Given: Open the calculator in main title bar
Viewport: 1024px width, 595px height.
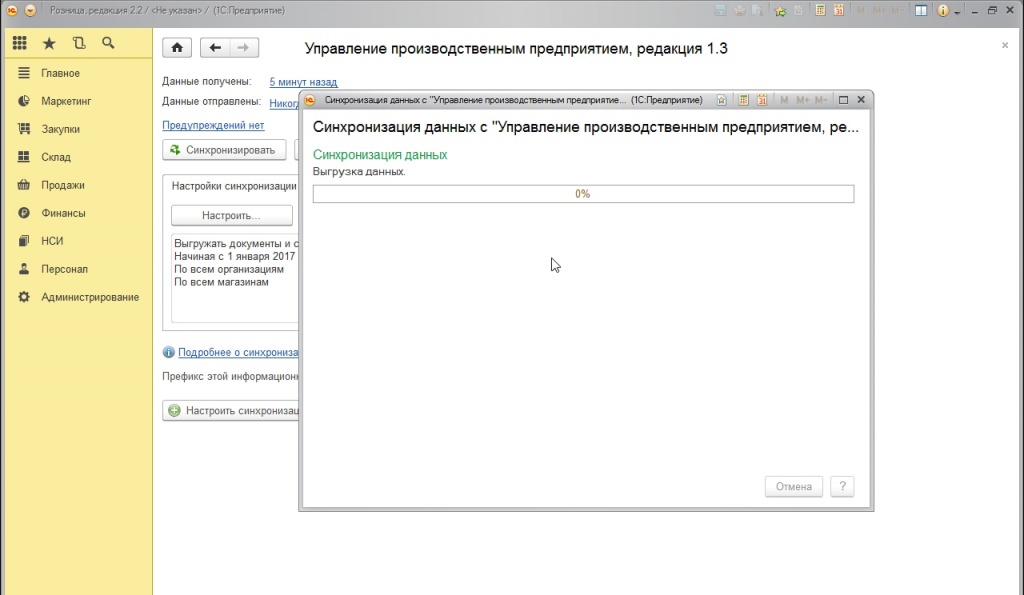Looking at the screenshot, I should 820,10.
